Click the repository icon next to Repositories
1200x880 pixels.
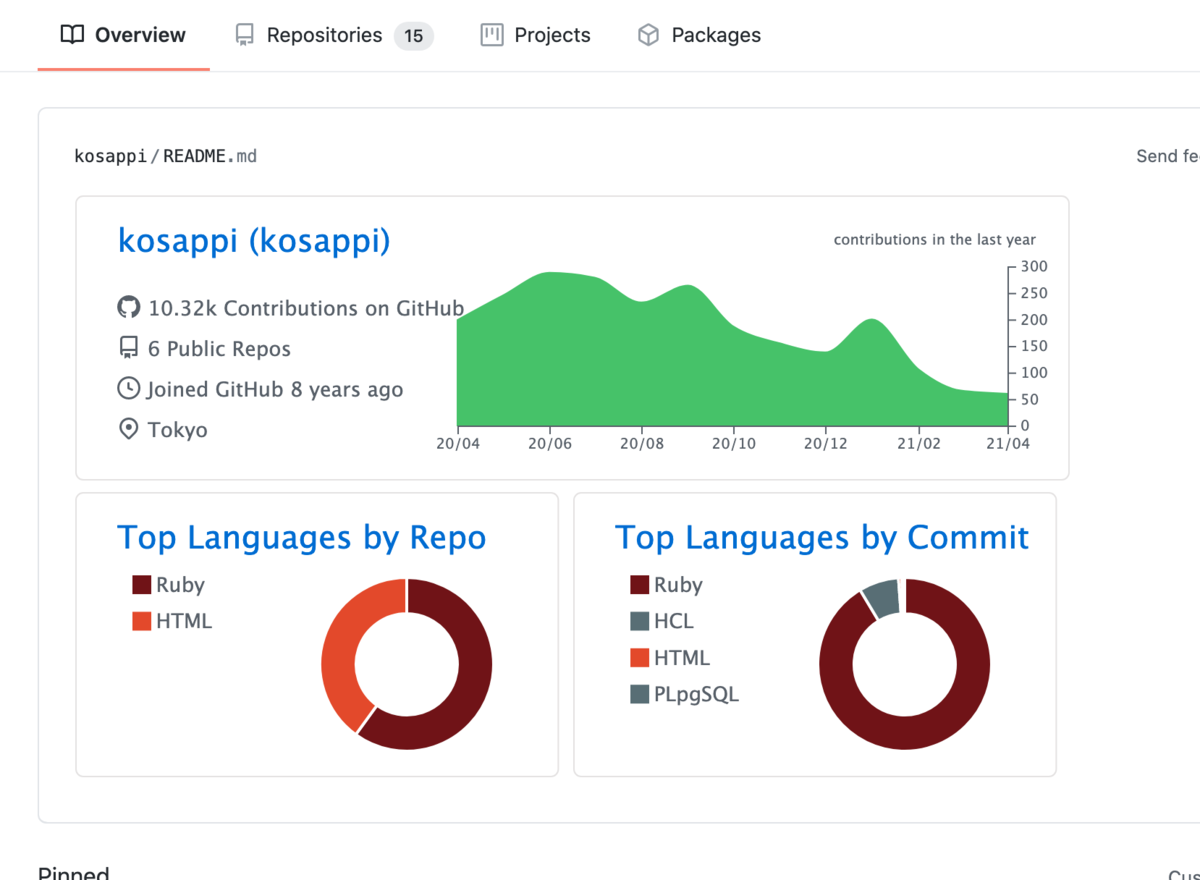(243, 34)
